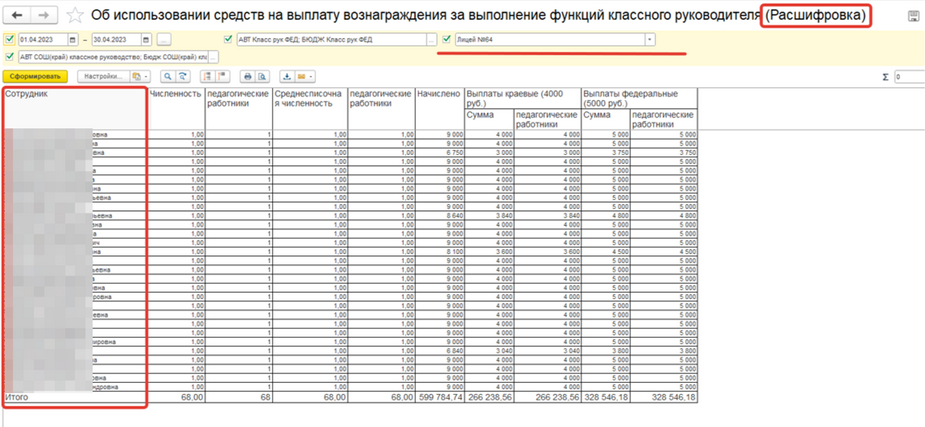Open the Настройки... settings button
The height and width of the screenshot is (427, 925).
pyautogui.click(x=102, y=76)
